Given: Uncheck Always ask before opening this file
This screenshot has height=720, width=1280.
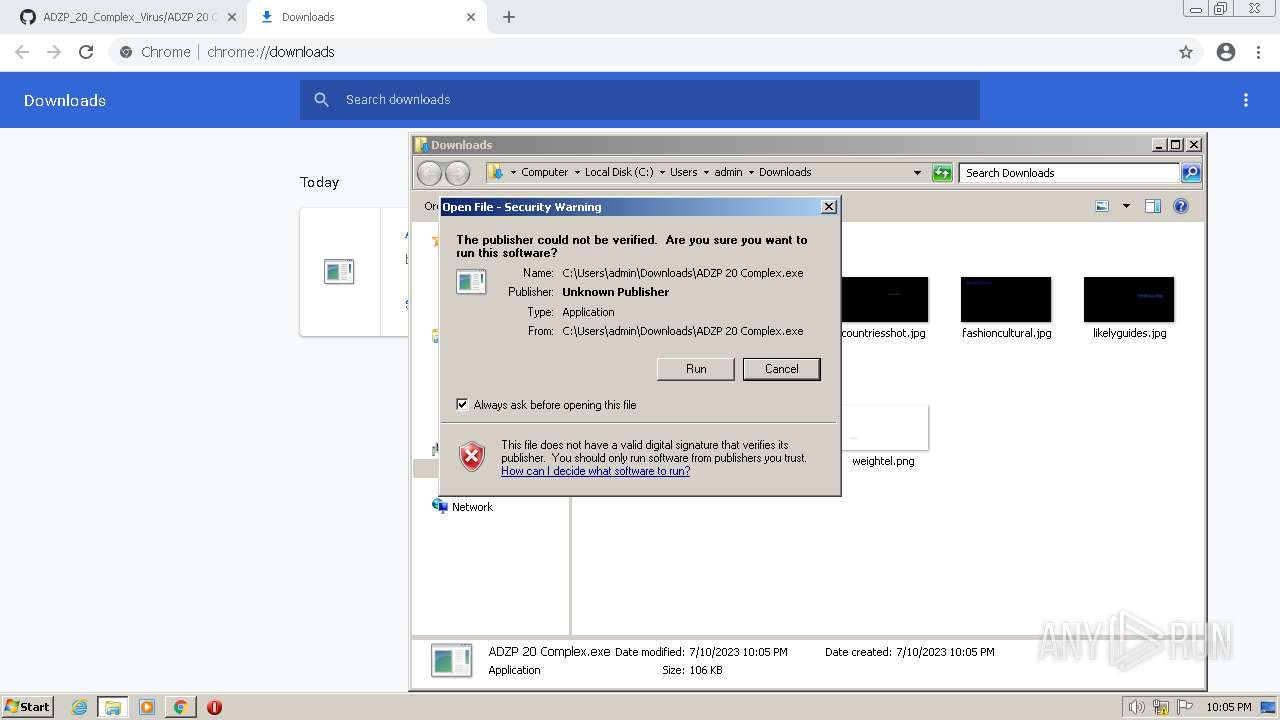Looking at the screenshot, I should coord(462,405).
